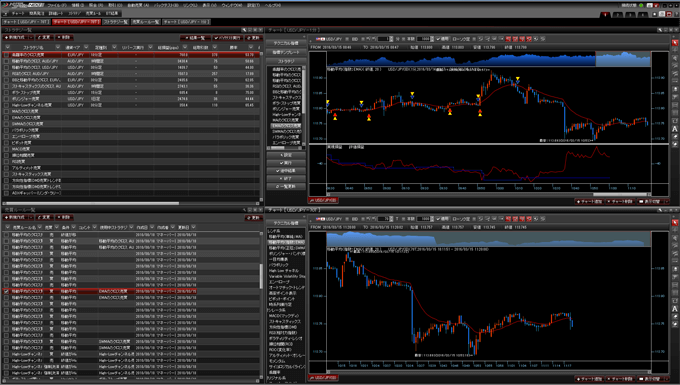Screen dimensions: 680x385
Task: Click 更新 button in 売買ルール一覧 panel
Action: click(253, 218)
